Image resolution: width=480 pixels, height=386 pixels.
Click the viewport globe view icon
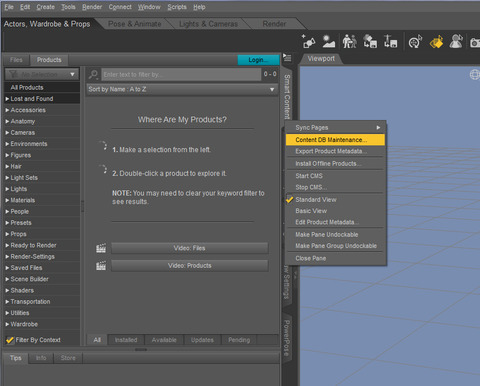coord(475,75)
